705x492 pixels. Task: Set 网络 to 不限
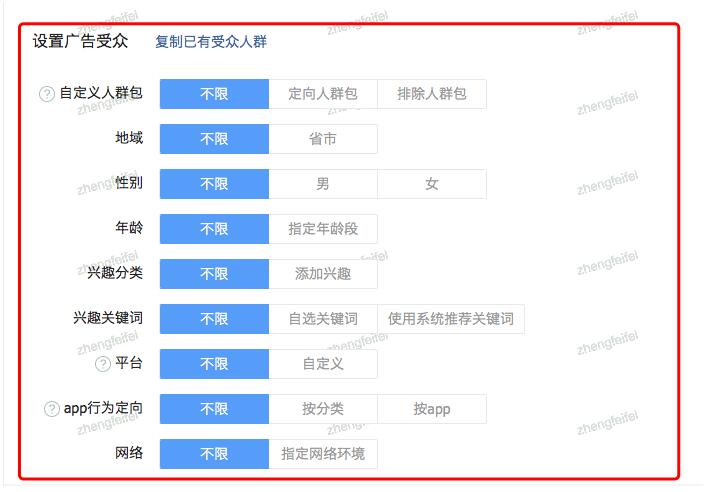[x=214, y=454]
